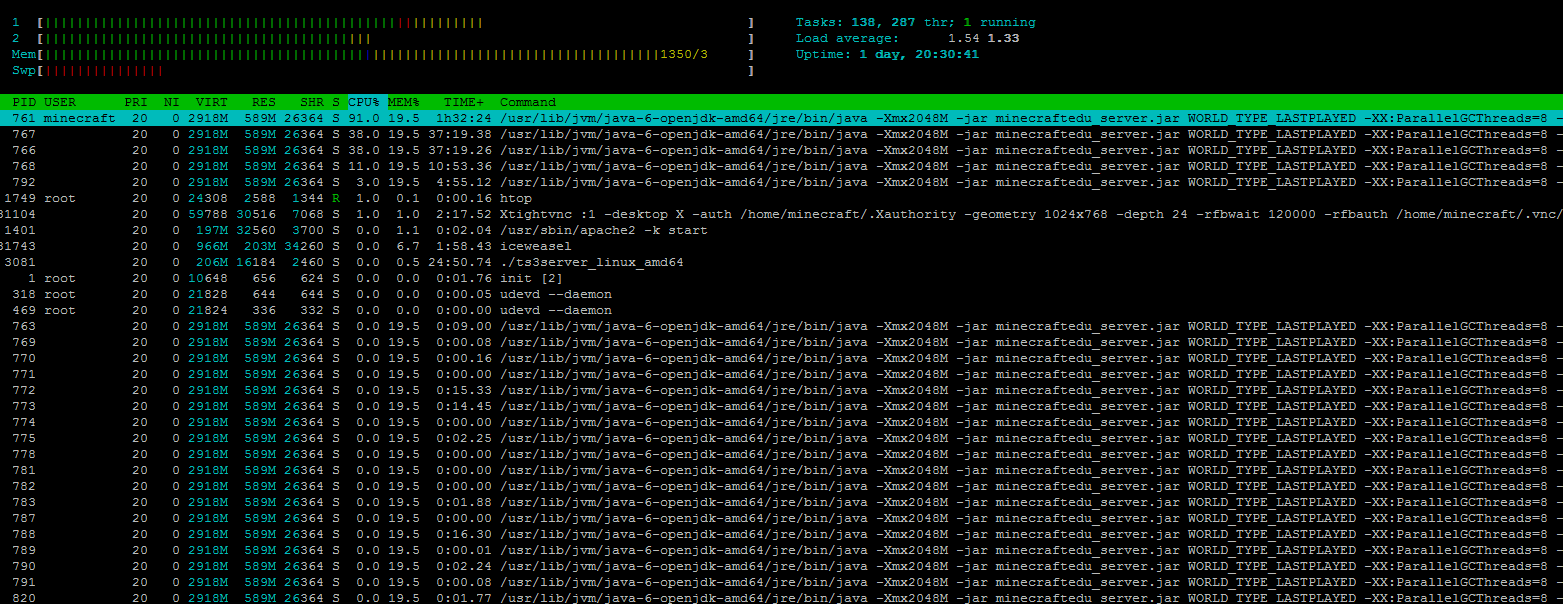Screen dimensions: 1563x604
Task: Select the init [2] process row
Action: point(781,278)
